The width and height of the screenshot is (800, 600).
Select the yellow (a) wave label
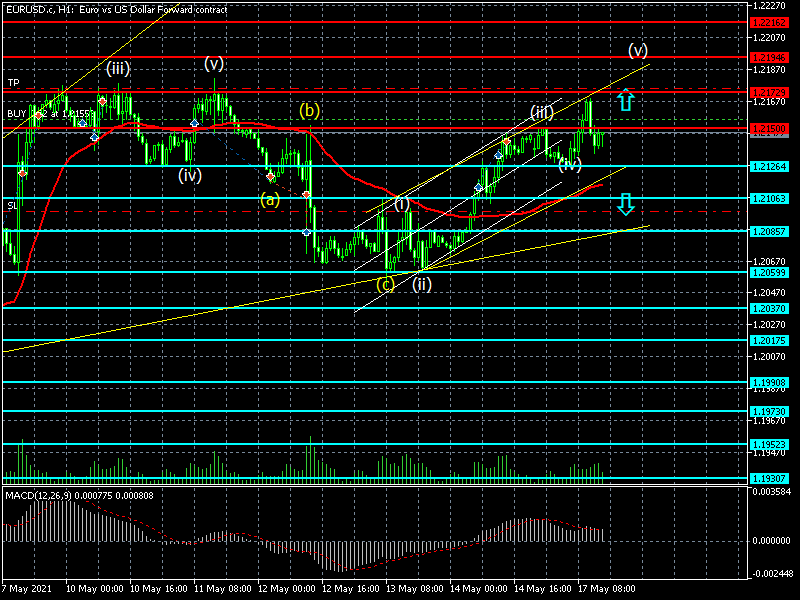(270, 199)
